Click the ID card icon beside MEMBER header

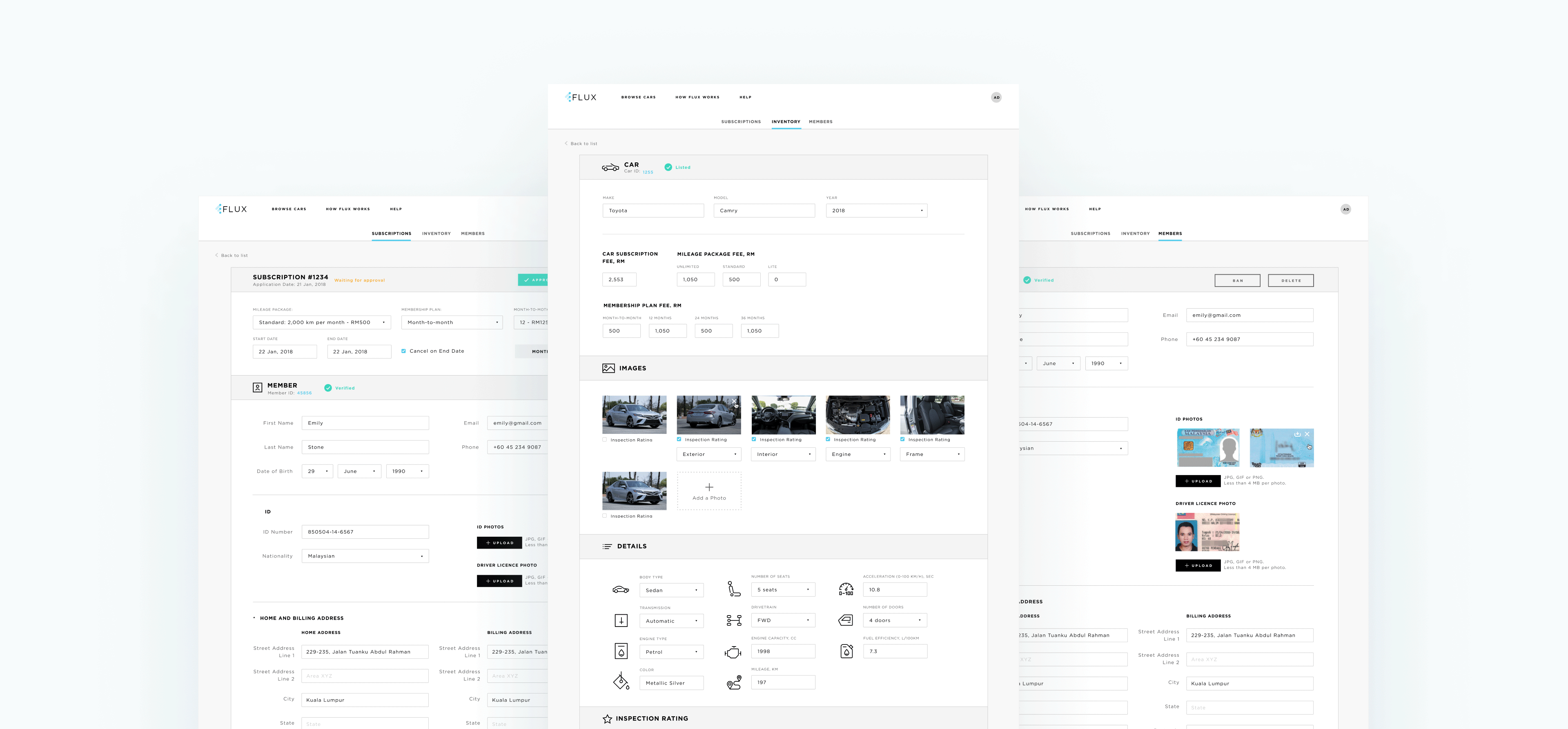point(258,387)
